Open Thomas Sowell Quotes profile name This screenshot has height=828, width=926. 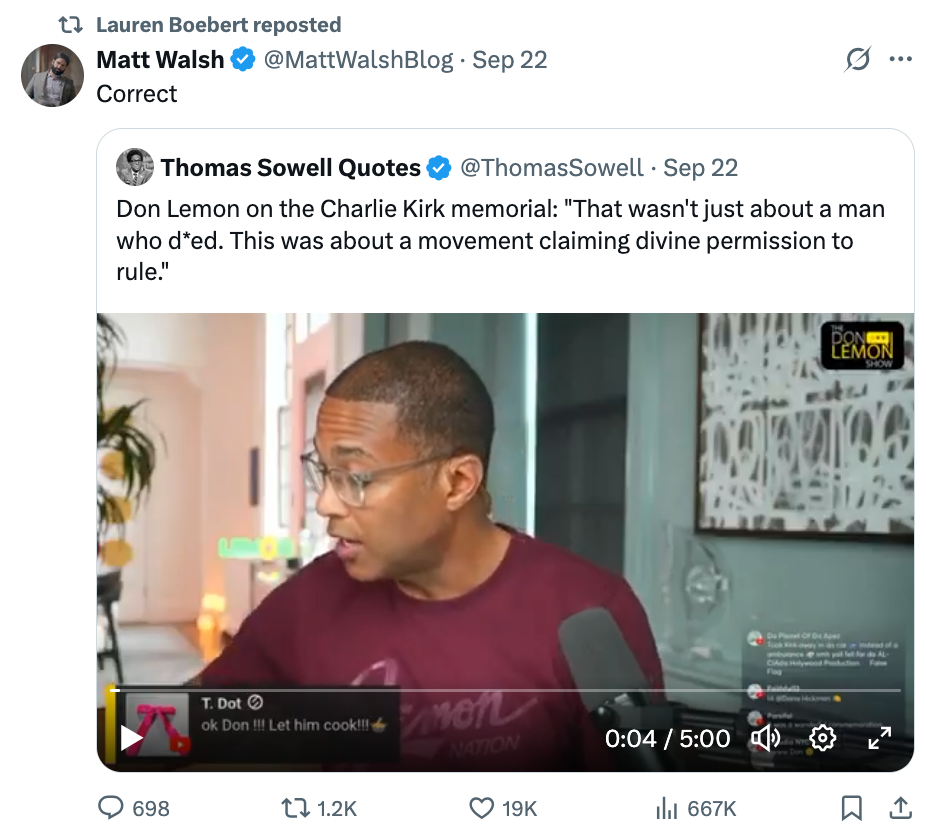coord(290,167)
